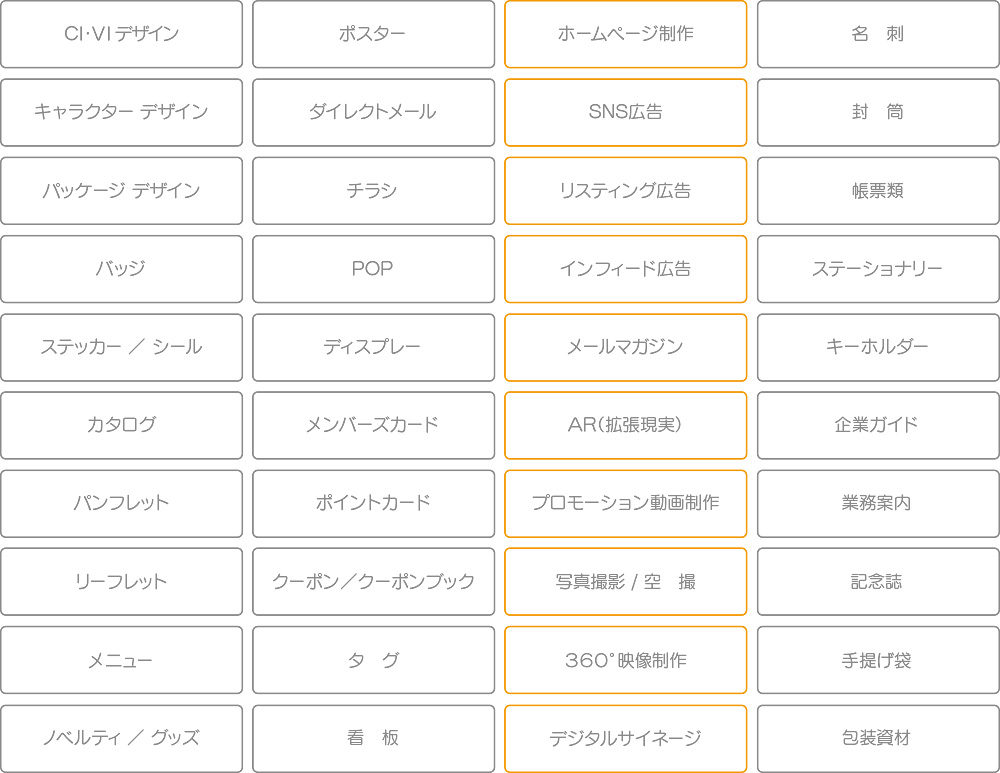The height and width of the screenshot is (773, 1000).
Task: Select キャラクター デザイン
Action: (121, 112)
